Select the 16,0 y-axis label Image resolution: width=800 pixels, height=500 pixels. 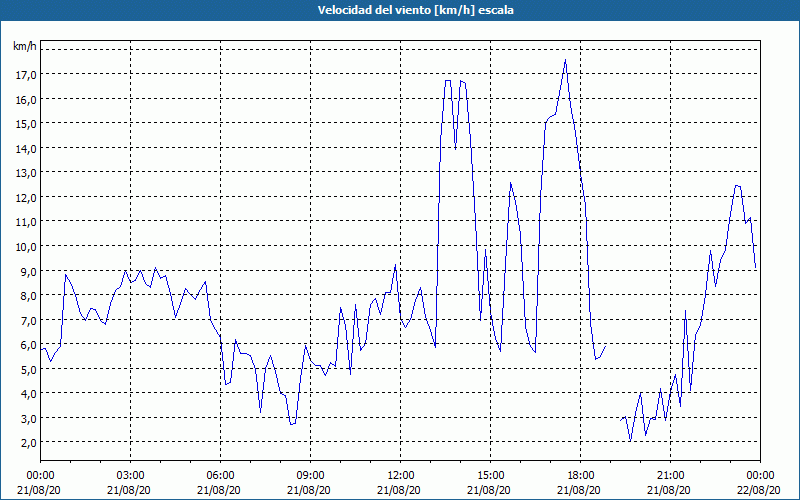pos(26,99)
